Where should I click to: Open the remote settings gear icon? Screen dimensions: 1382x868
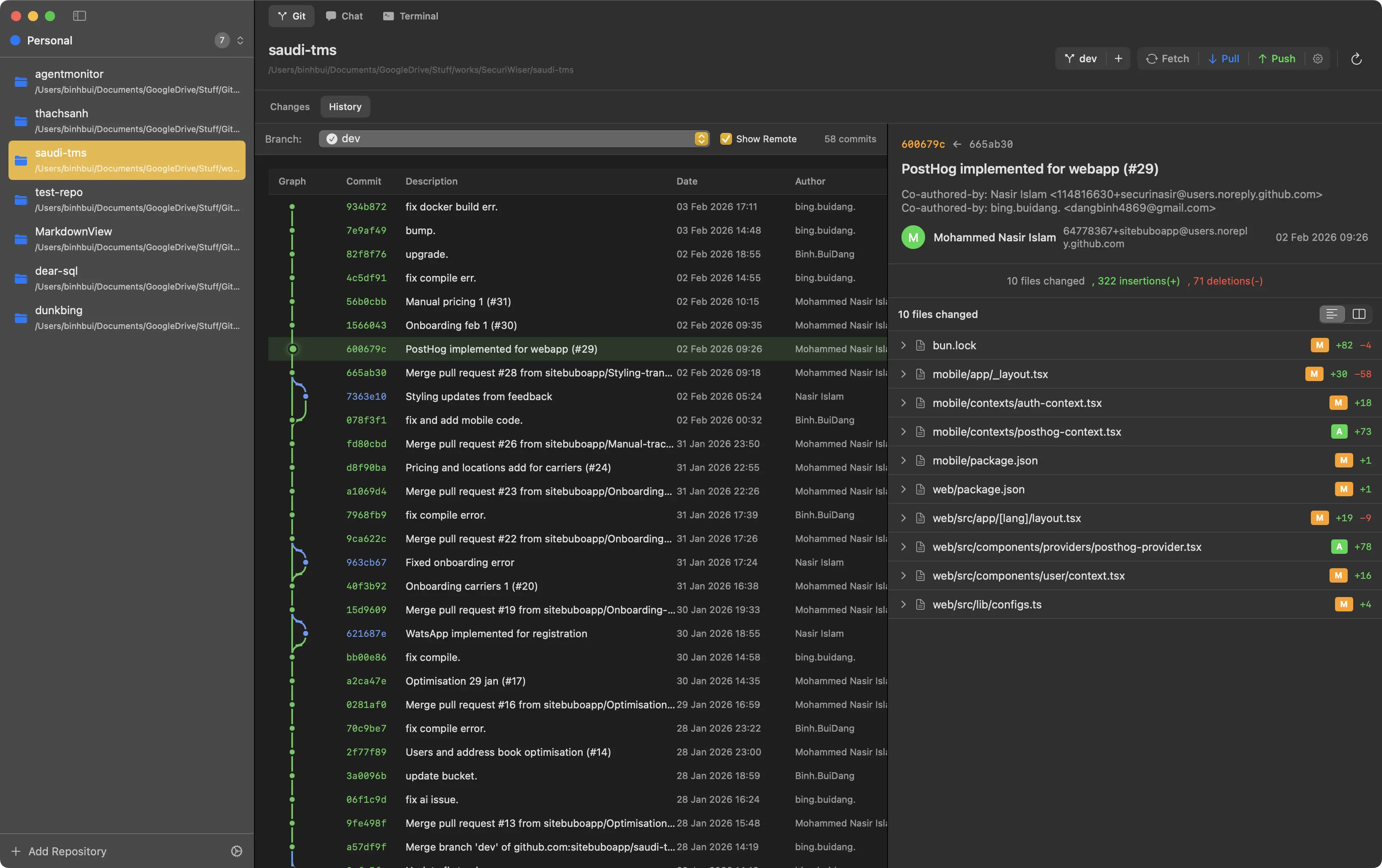(x=1318, y=58)
